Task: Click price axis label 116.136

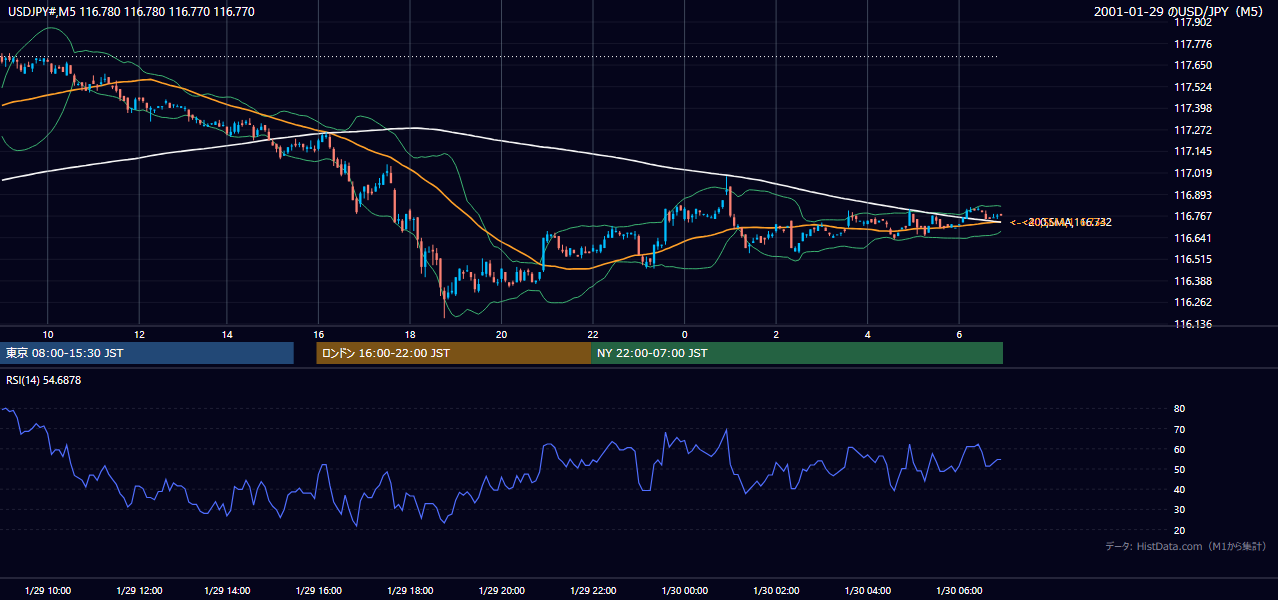Action: point(1192,324)
